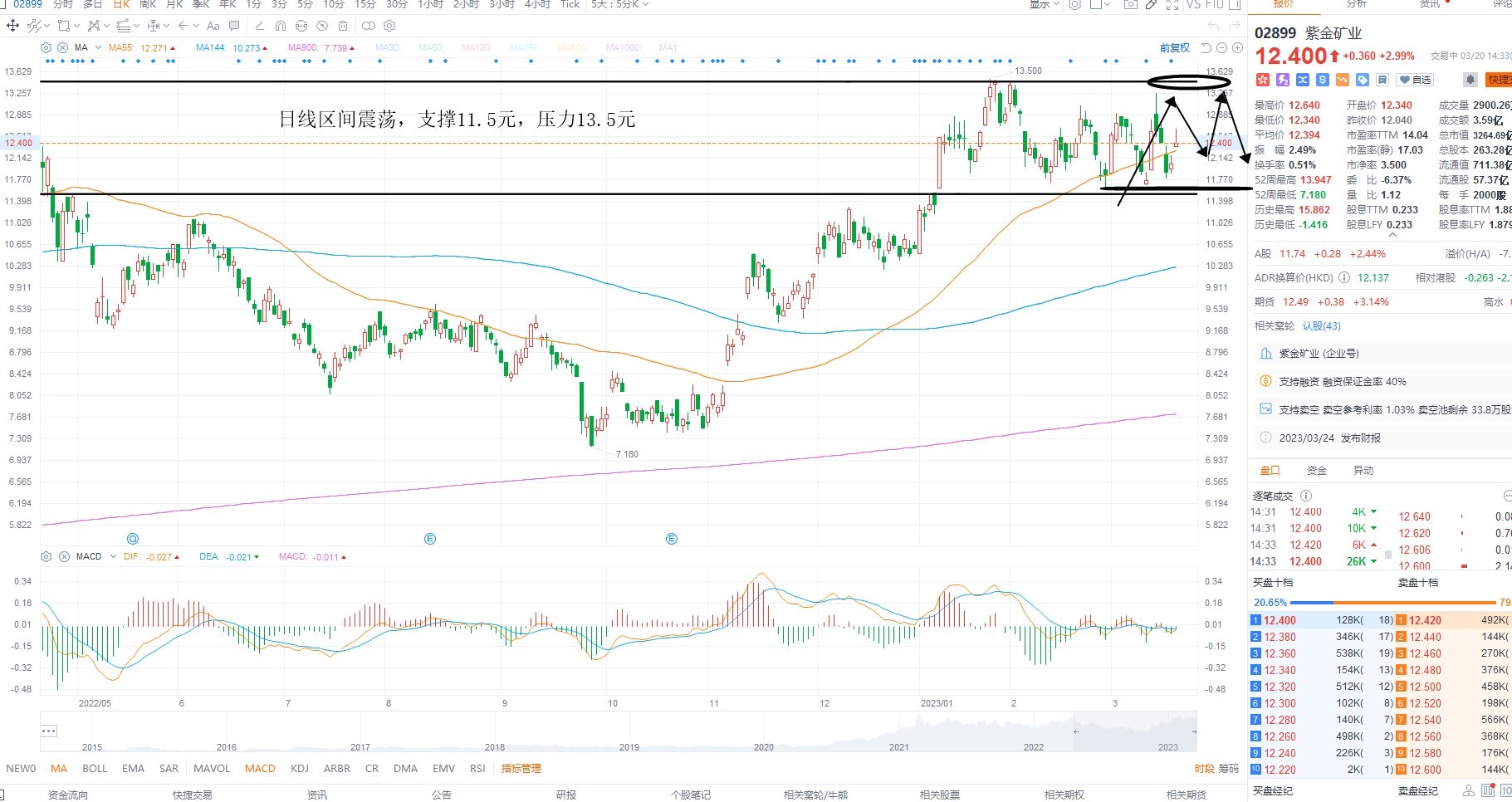Add a comment bubble note to chart

(234, 26)
